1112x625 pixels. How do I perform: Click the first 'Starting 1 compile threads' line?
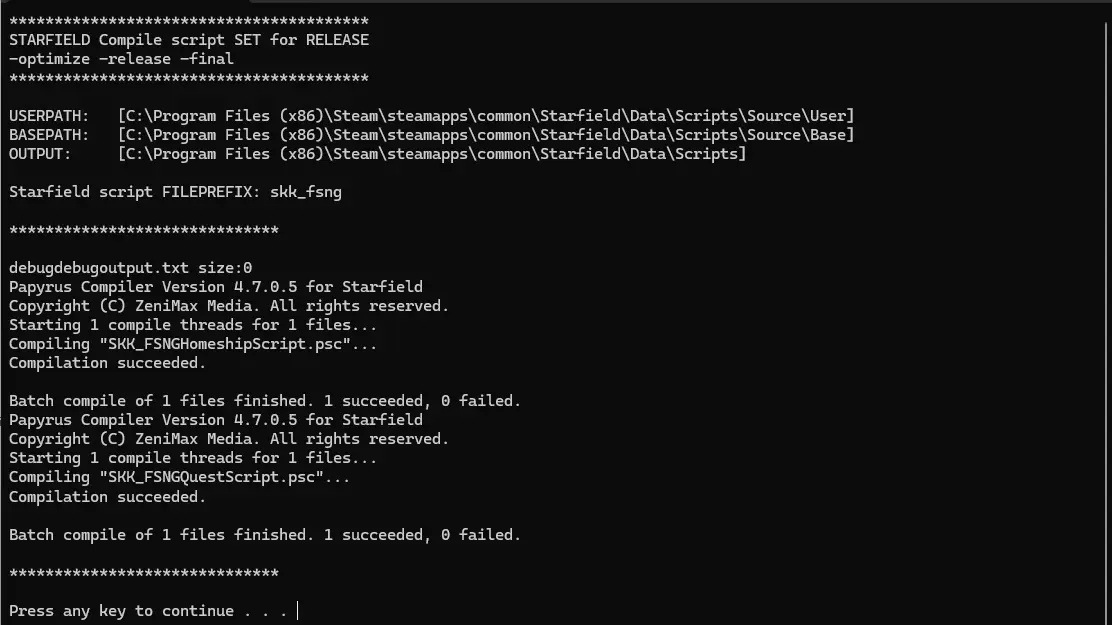(193, 325)
